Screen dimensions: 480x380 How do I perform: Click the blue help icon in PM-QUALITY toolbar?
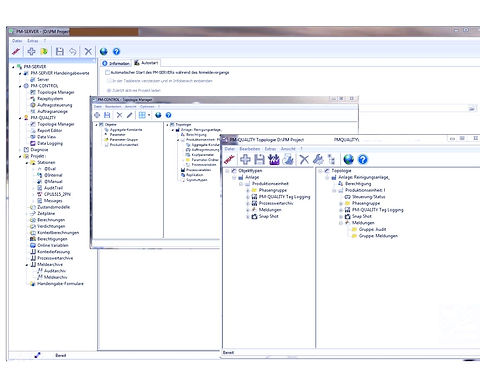point(363,159)
